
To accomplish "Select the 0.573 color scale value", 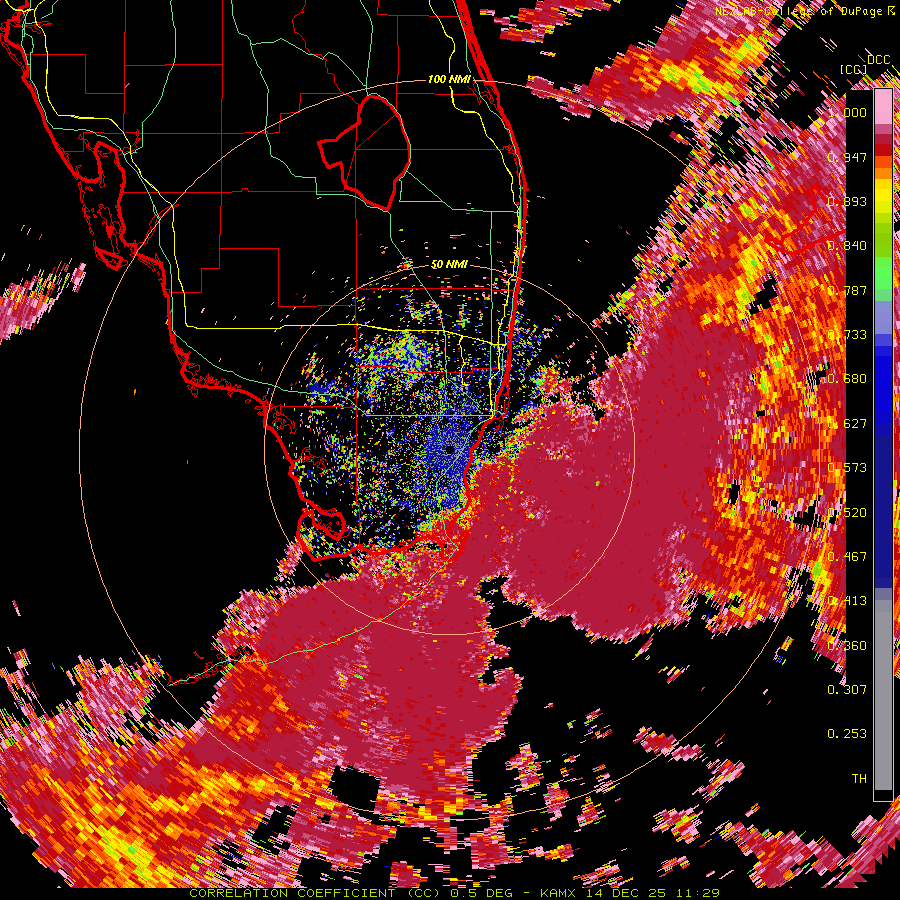I will pyautogui.click(x=847, y=468).
